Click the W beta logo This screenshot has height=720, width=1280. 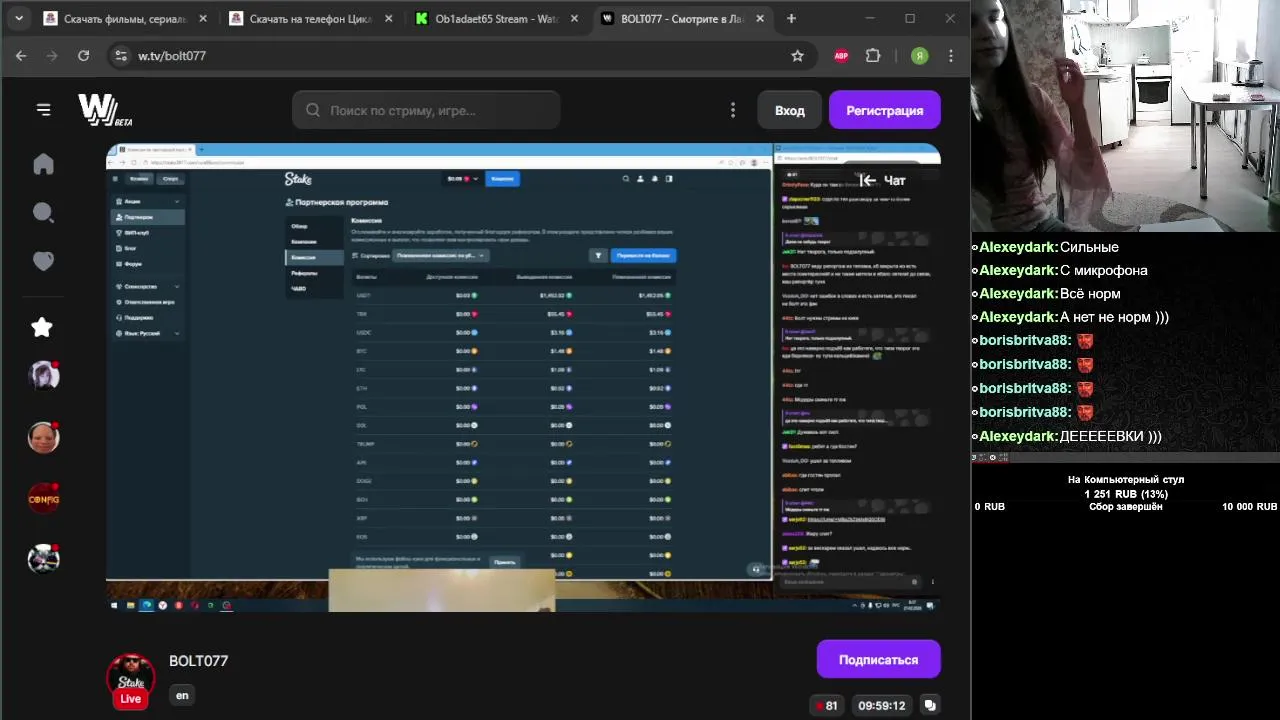105,110
